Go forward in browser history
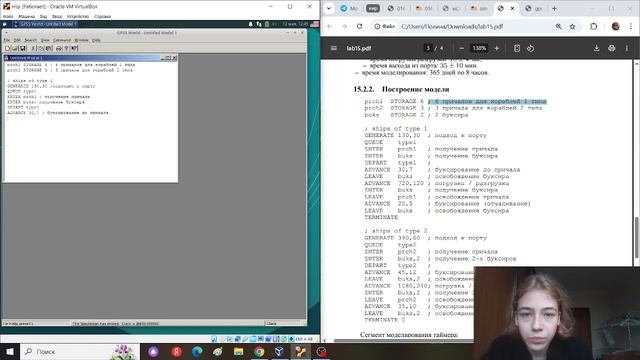Image resolution: width=640 pixels, height=360 pixels. (344, 26)
